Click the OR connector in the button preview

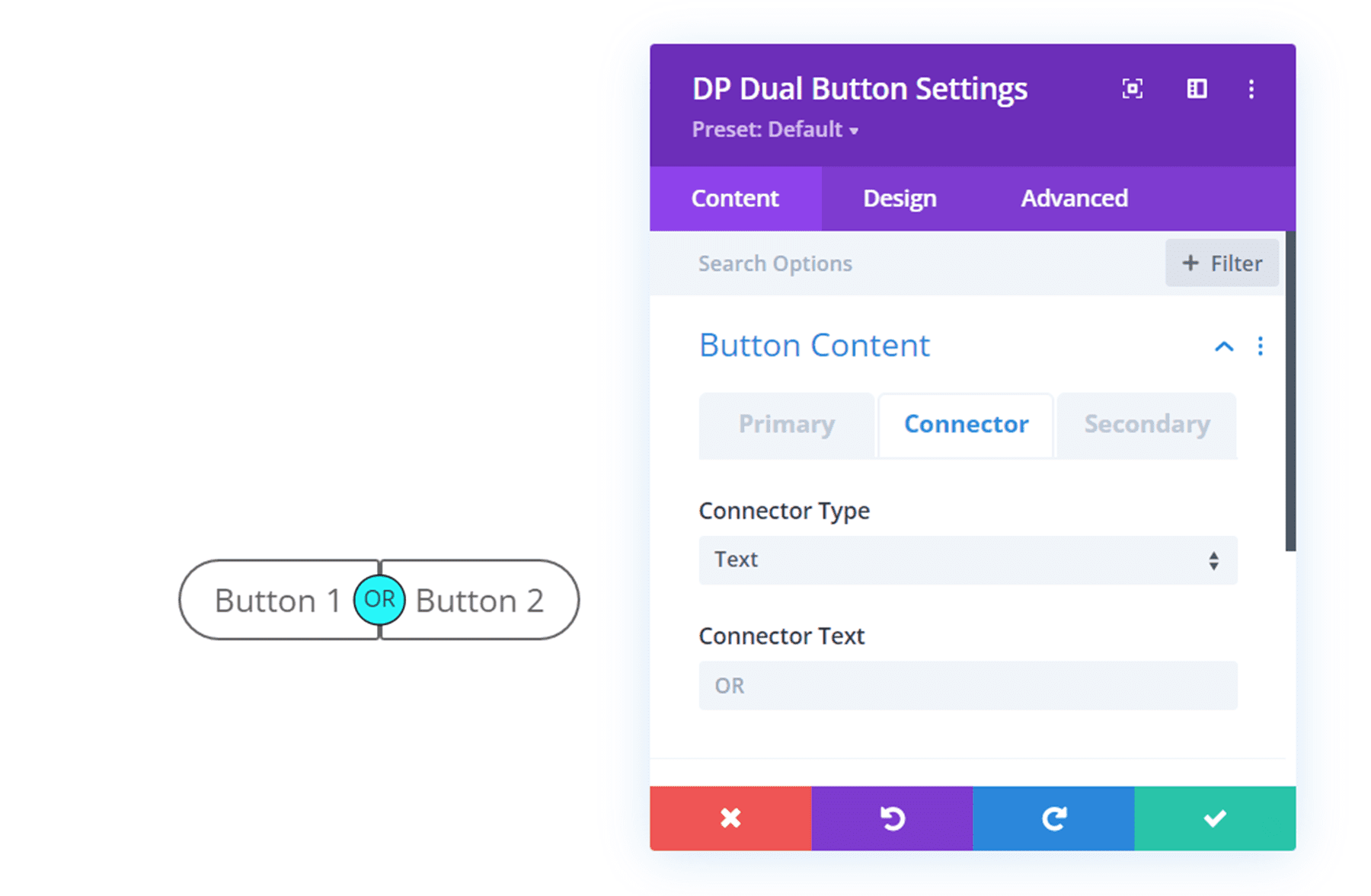tap(380, 599)
